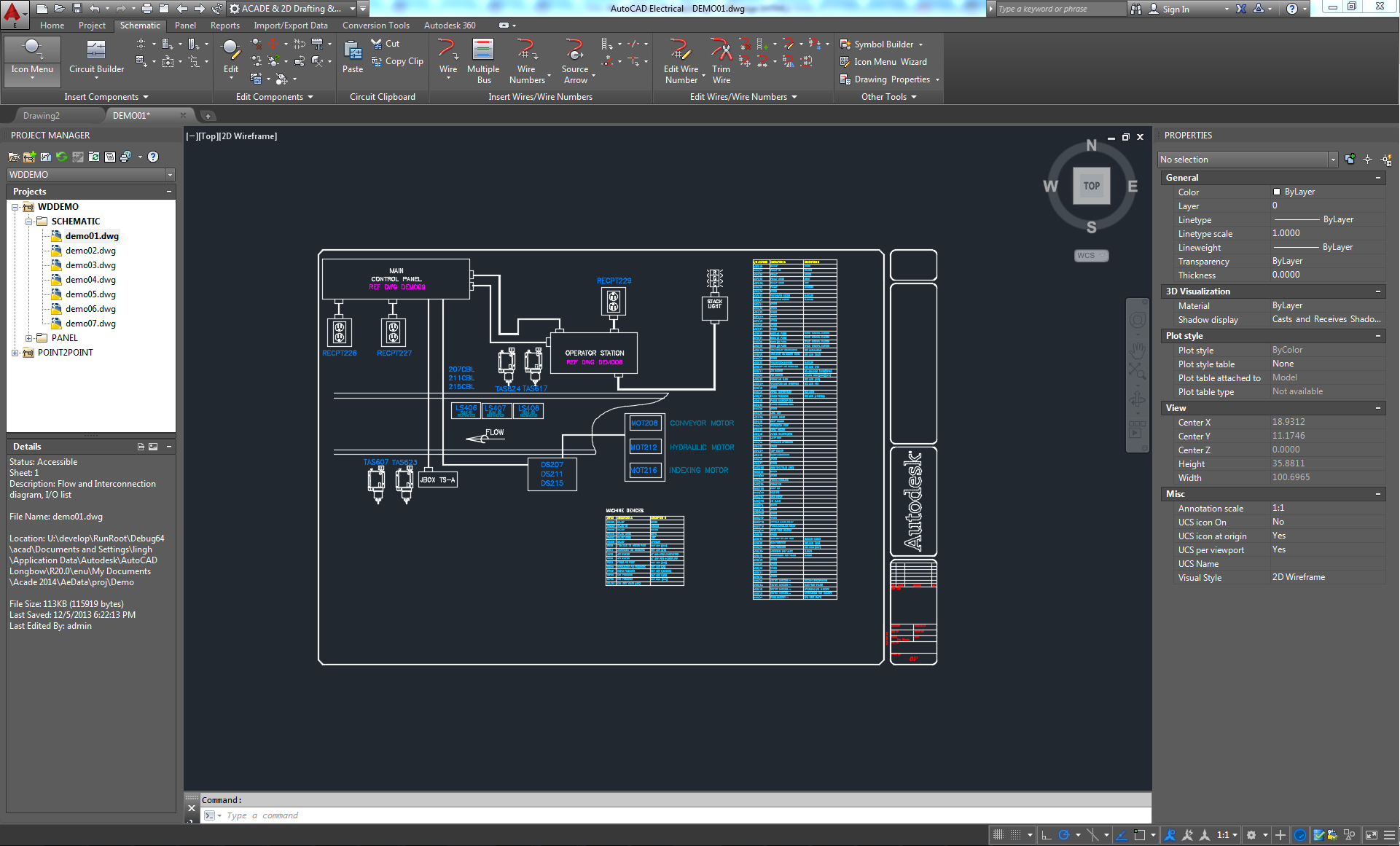
Task: Select the Wire insert tool
Action: [x=448, y=57]
